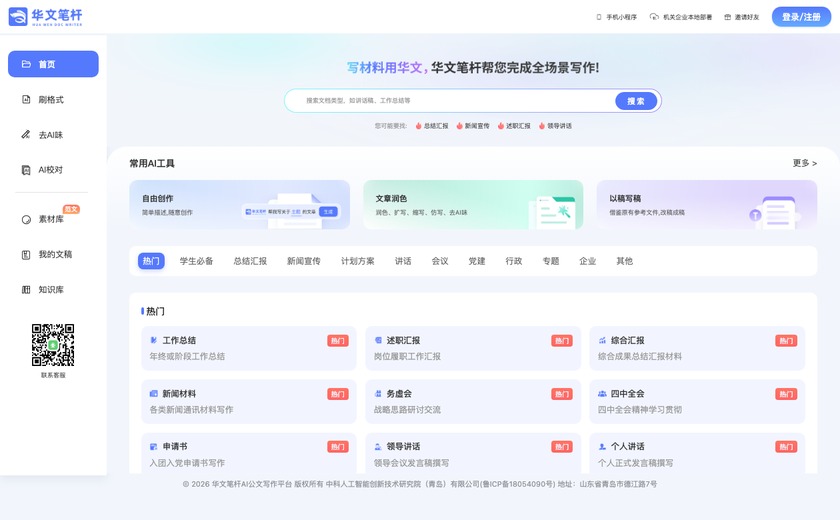The image size is (840, 520).
Task: Click the 个人讲话 card icon
Action: (602, 446)
